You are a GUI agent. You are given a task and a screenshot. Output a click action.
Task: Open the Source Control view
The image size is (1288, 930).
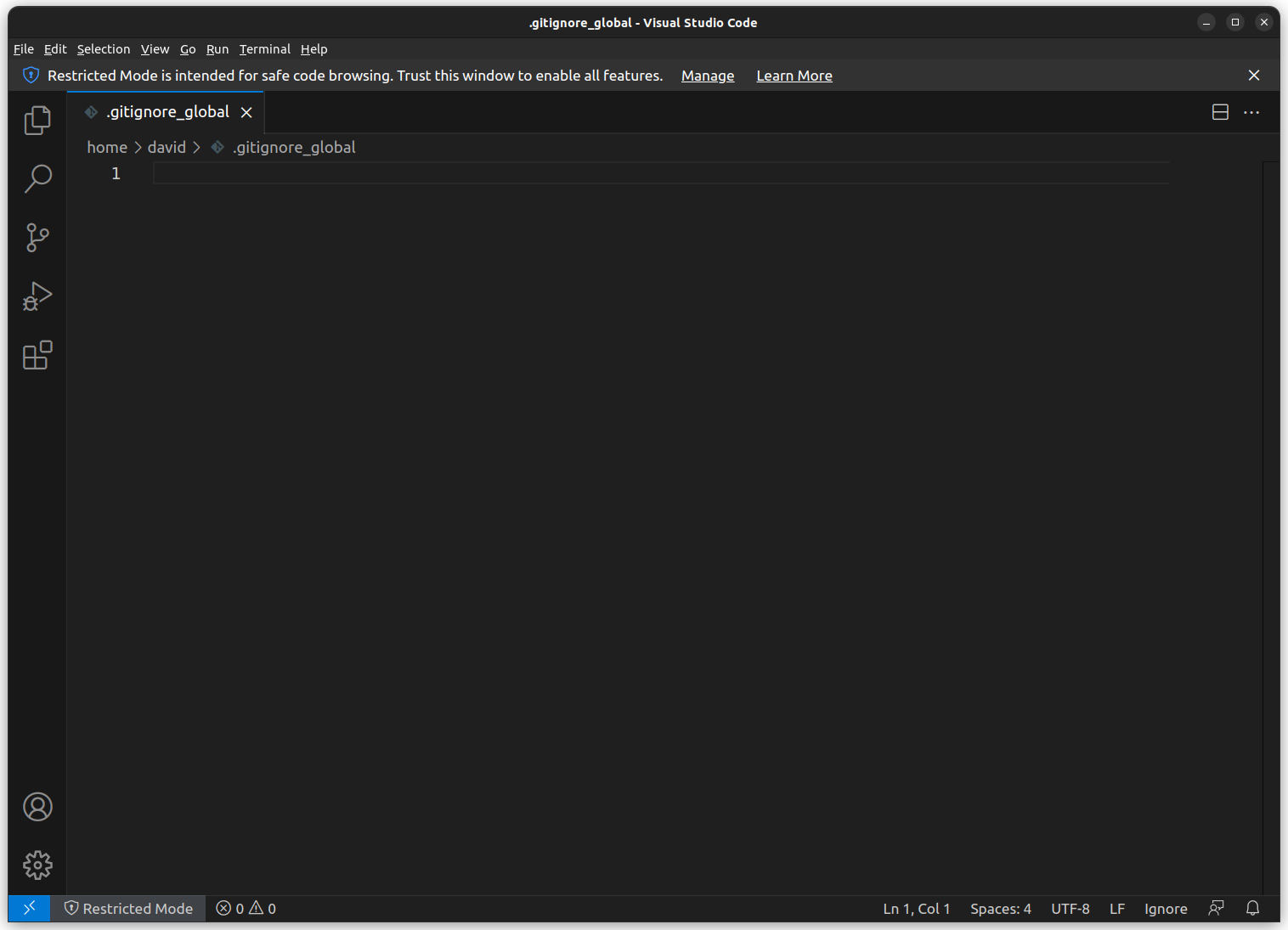37,238
